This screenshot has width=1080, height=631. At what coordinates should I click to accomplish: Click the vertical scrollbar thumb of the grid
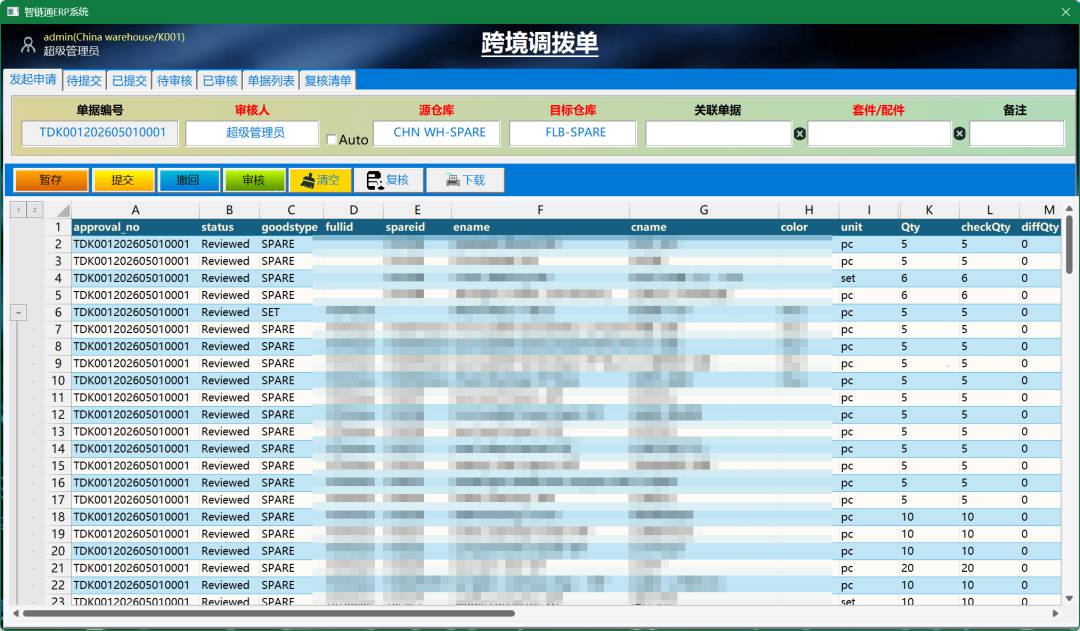pyautogui.click(x=1069, y=245)
